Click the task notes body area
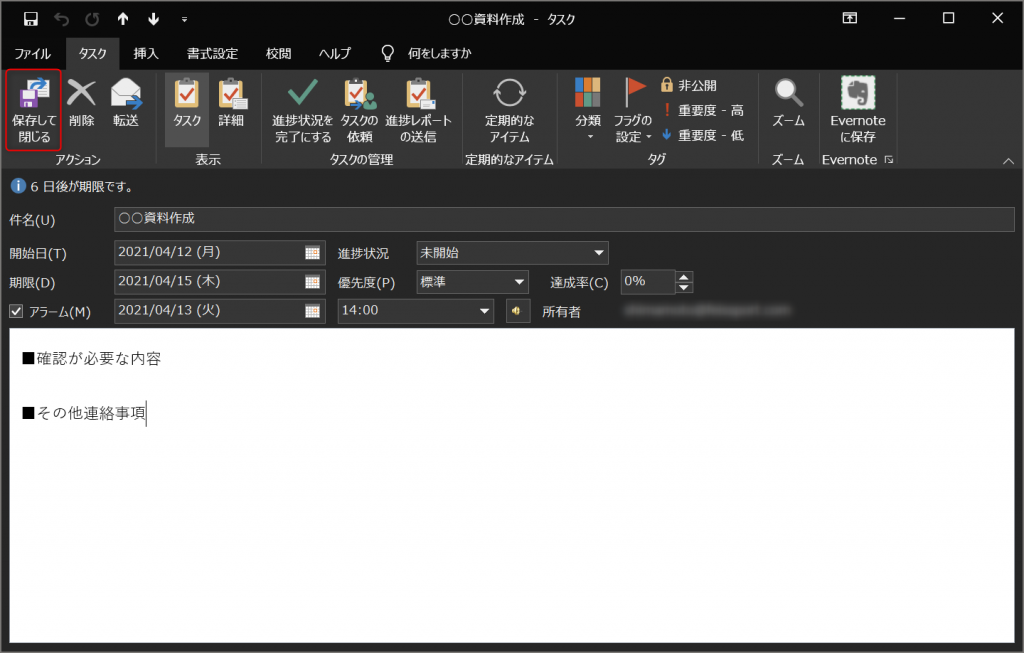 512,485
